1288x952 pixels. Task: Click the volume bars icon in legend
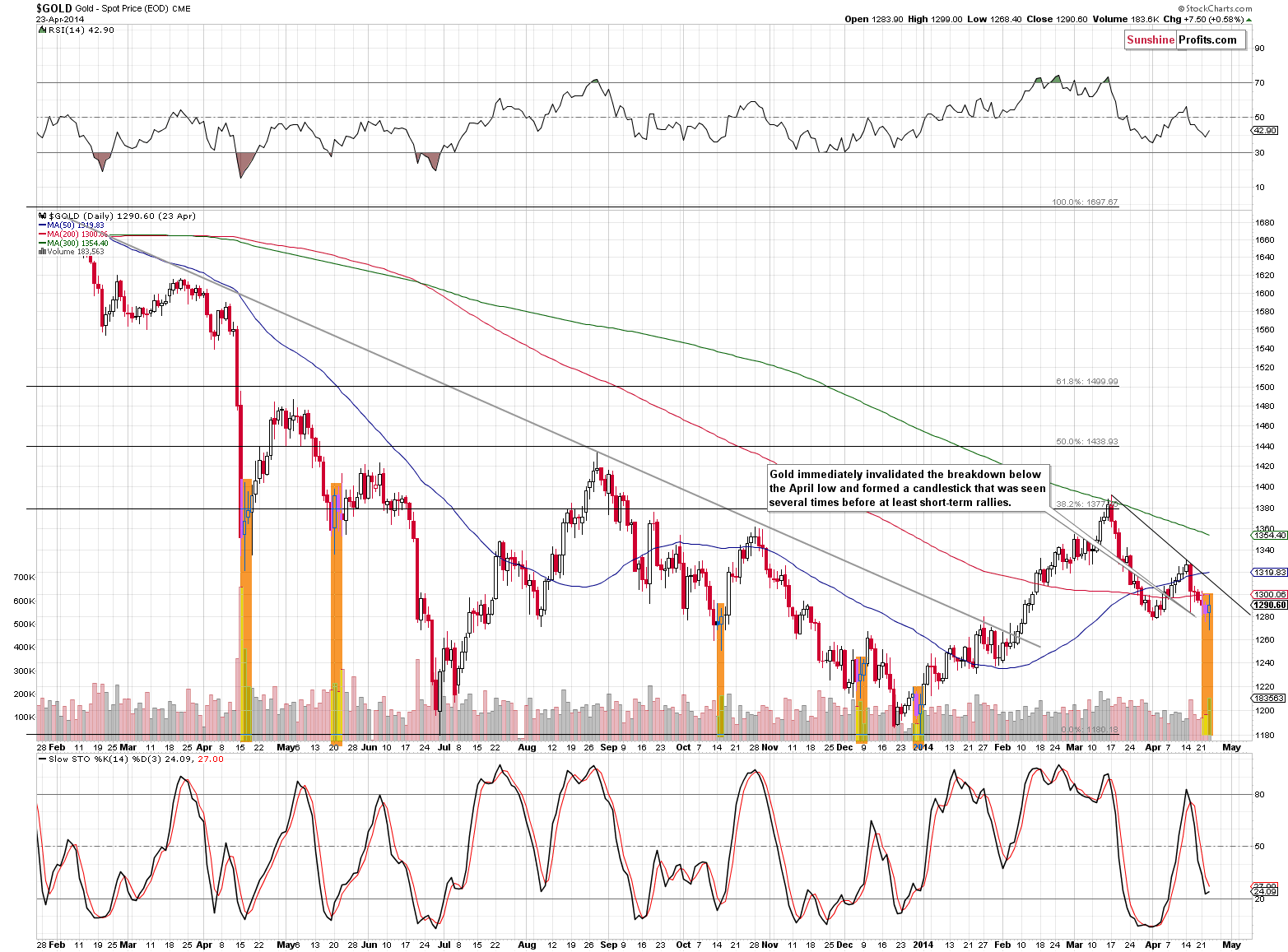pyautogui.click(x=42, y=252)
